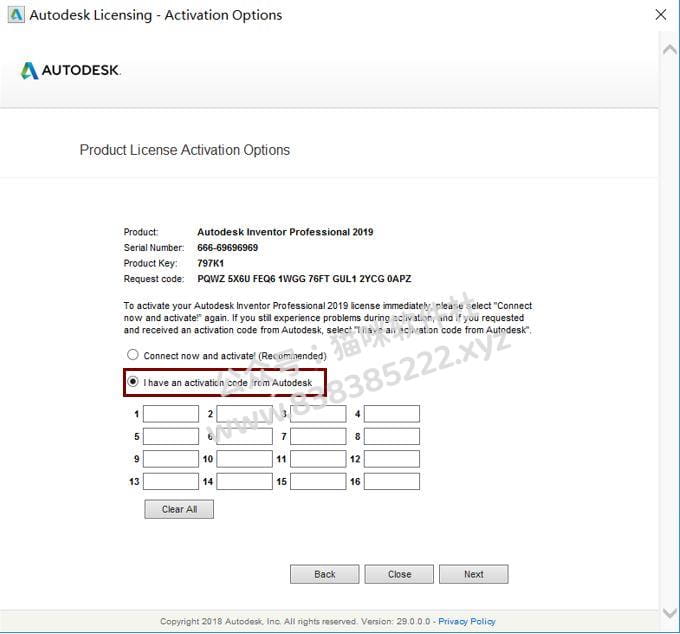Image resolution: width=680 pixels, height=634 pixels.
Task: Select the request code text PQWZ 5X6U
Action: 224,278
